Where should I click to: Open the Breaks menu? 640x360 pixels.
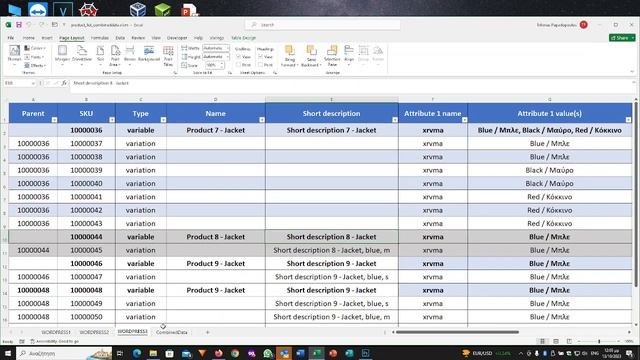pos(130,55)
